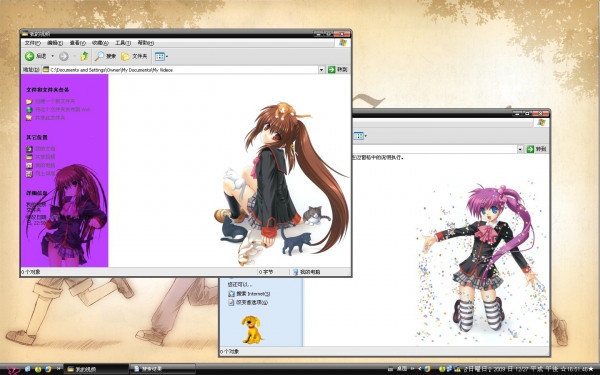Open My Computer link under Other Places
The image size is (600, 375).
[x=45, y=165]
